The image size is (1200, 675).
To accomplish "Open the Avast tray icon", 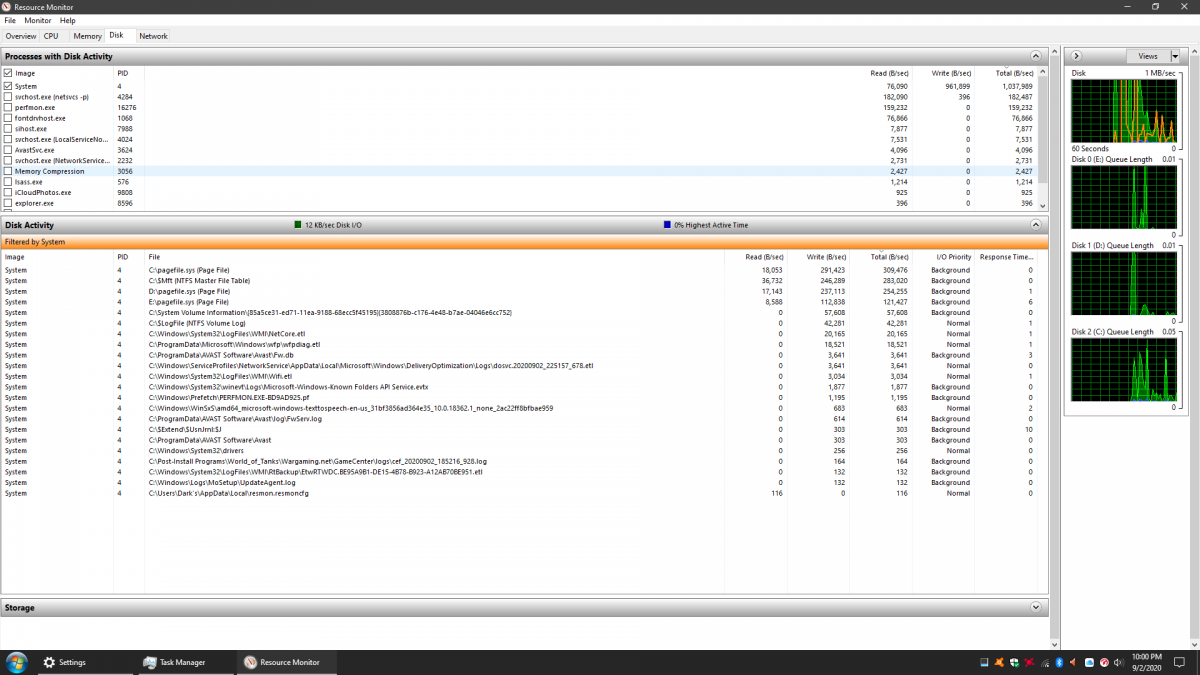I will (999, 662).
